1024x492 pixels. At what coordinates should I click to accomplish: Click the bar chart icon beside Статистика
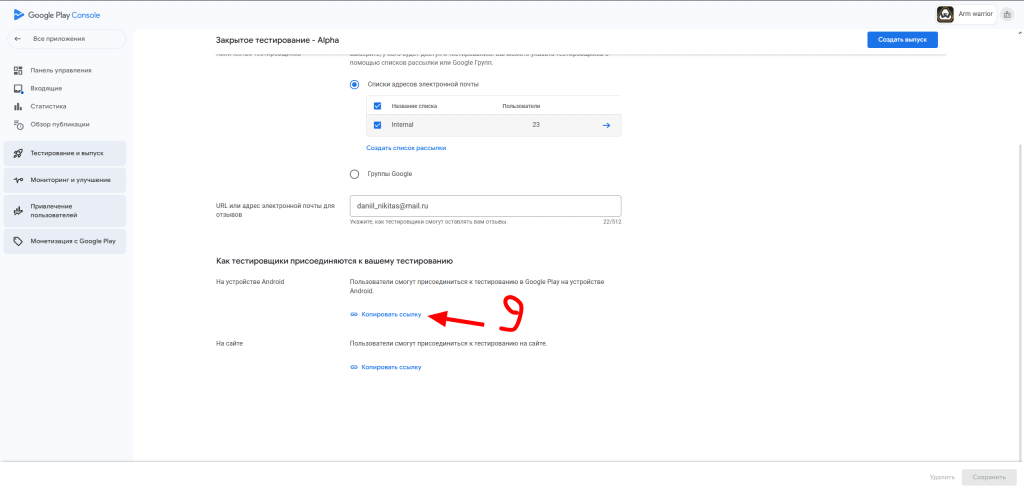(x=18, y=107)
